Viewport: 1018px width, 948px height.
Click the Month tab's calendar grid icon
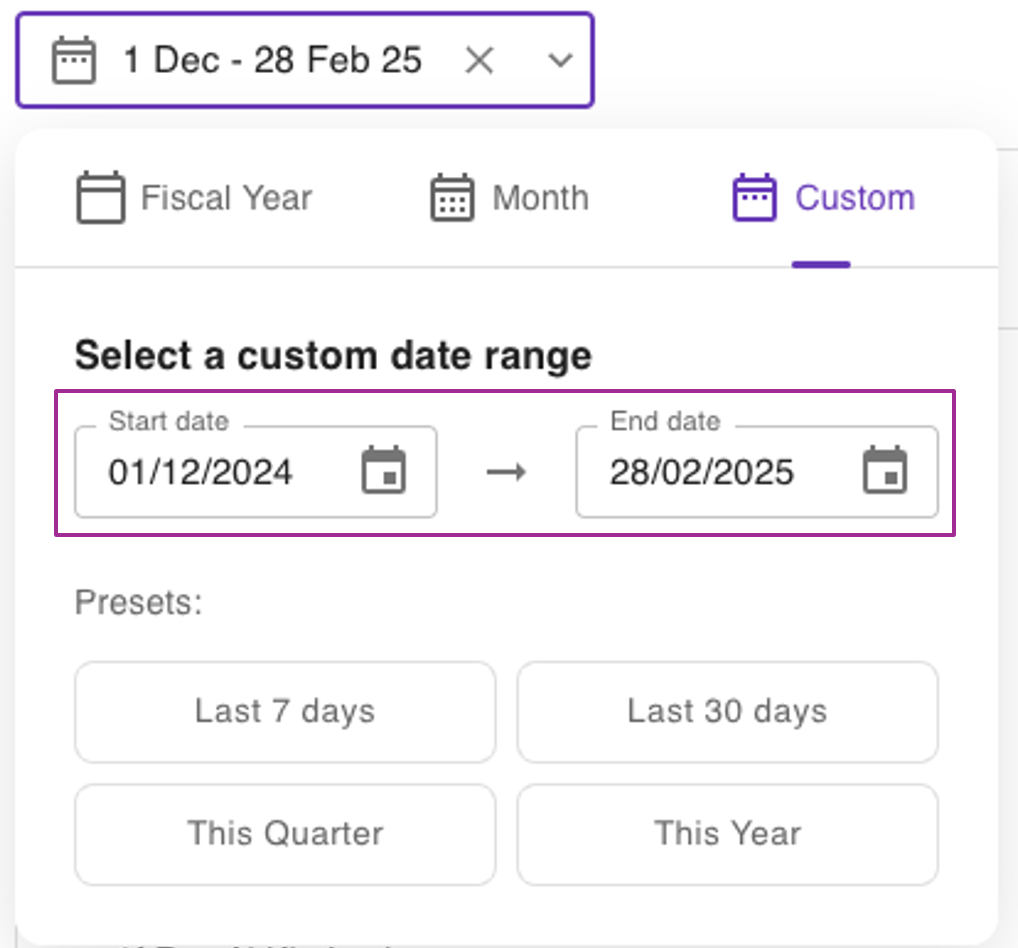[452, 198]
